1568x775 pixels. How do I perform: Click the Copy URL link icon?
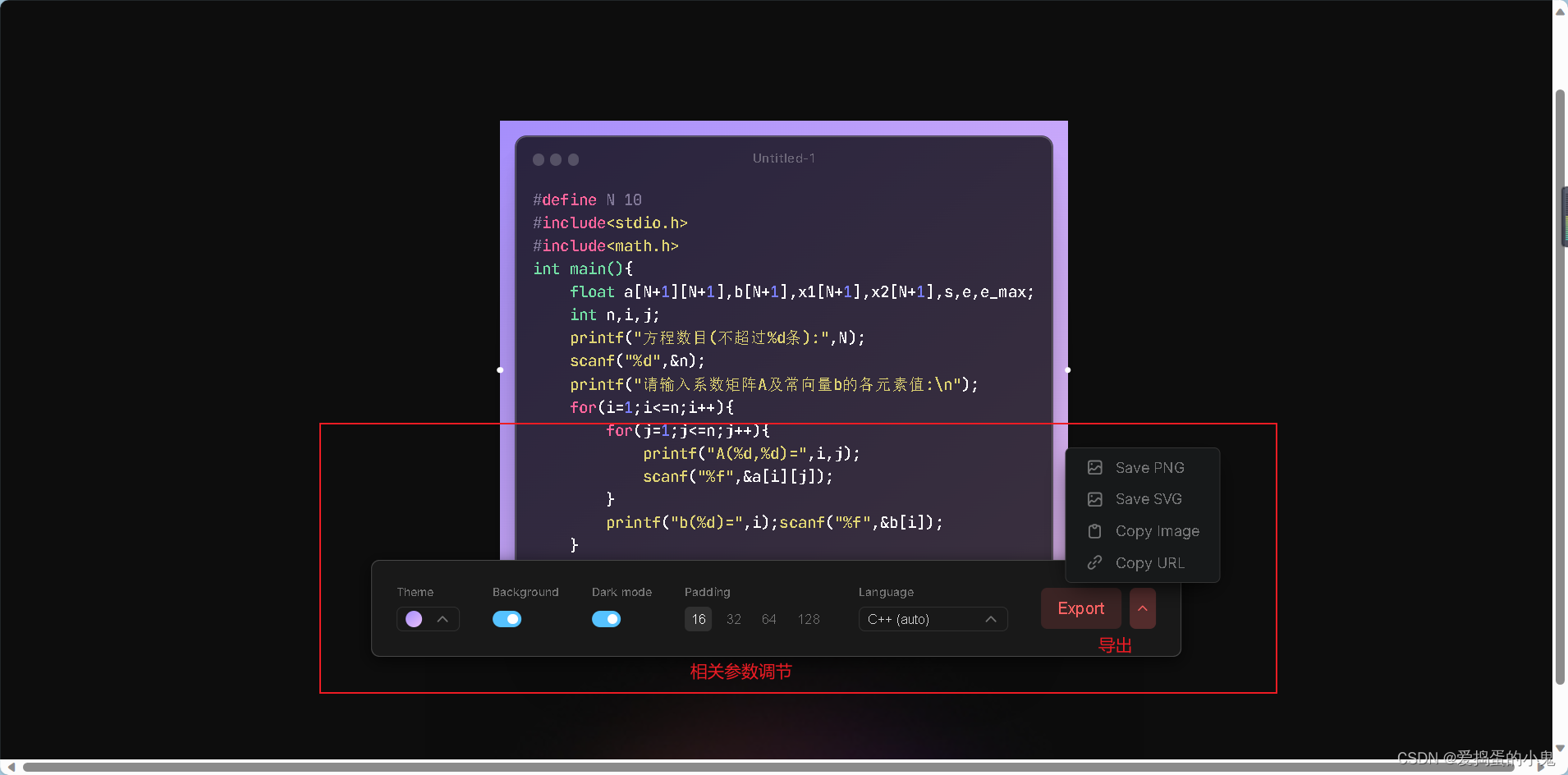click(1094, 563)
